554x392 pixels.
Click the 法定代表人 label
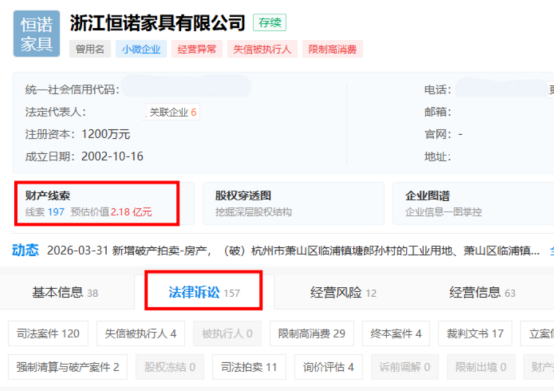tap(55, 112)
